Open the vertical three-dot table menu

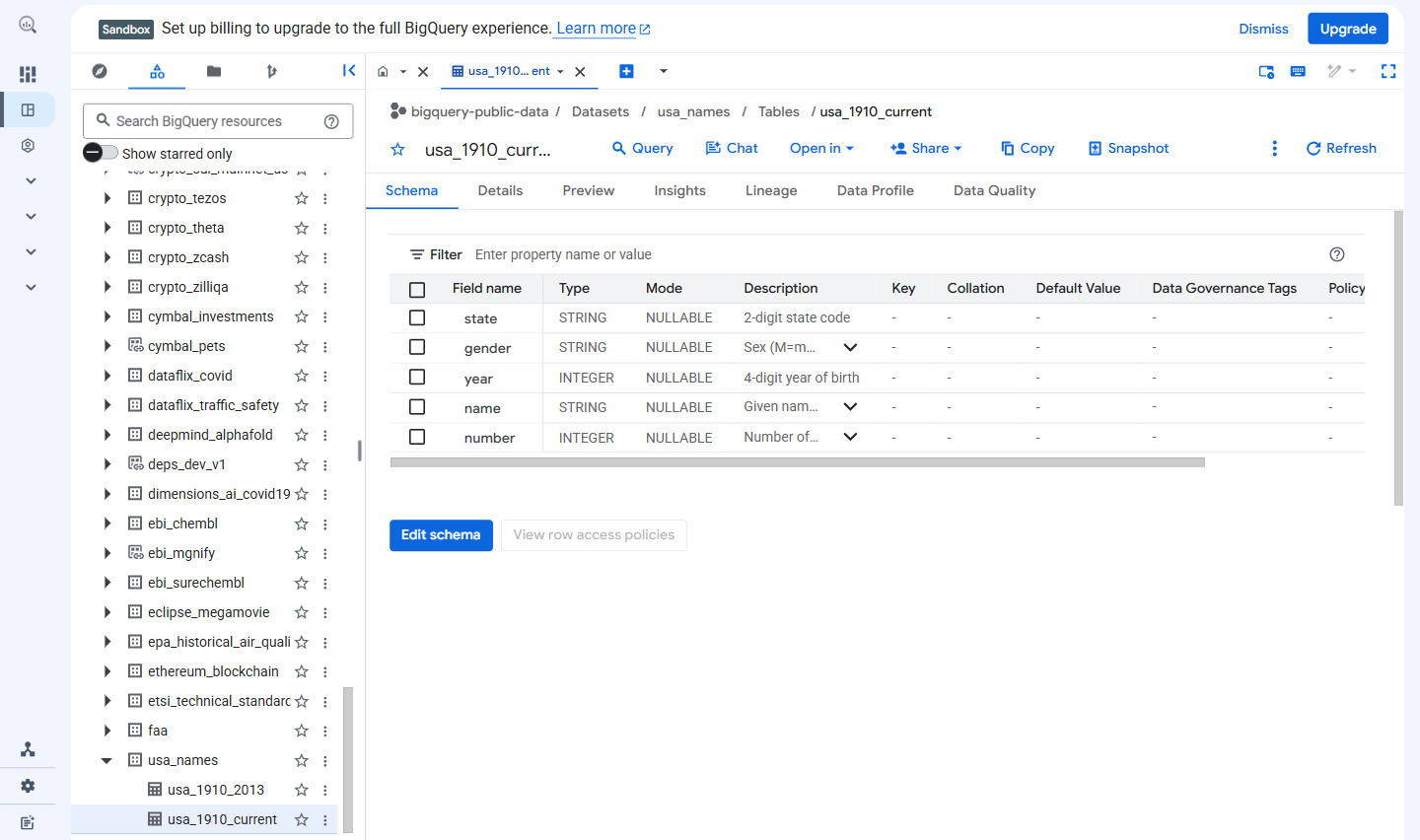point(1274,148)
